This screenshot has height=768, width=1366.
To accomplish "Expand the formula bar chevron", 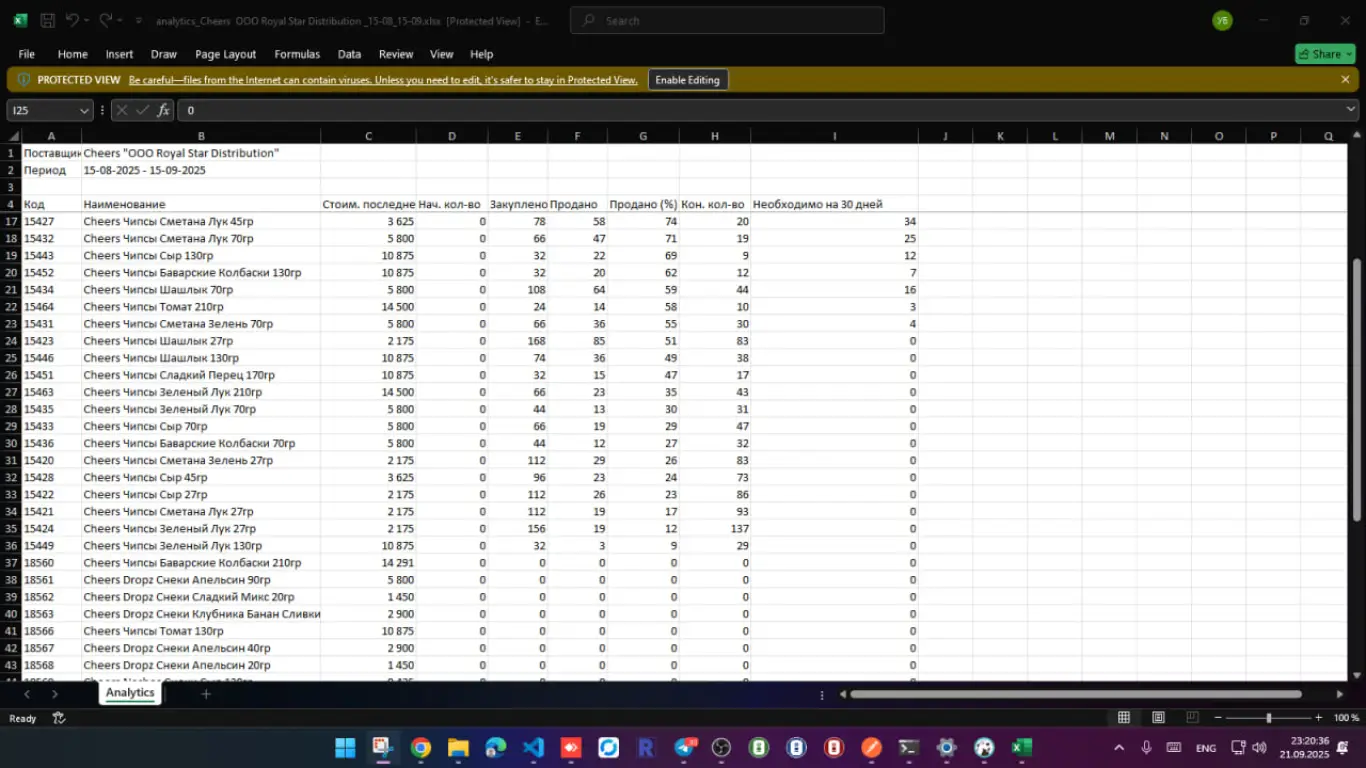I will pos(1351,110).
